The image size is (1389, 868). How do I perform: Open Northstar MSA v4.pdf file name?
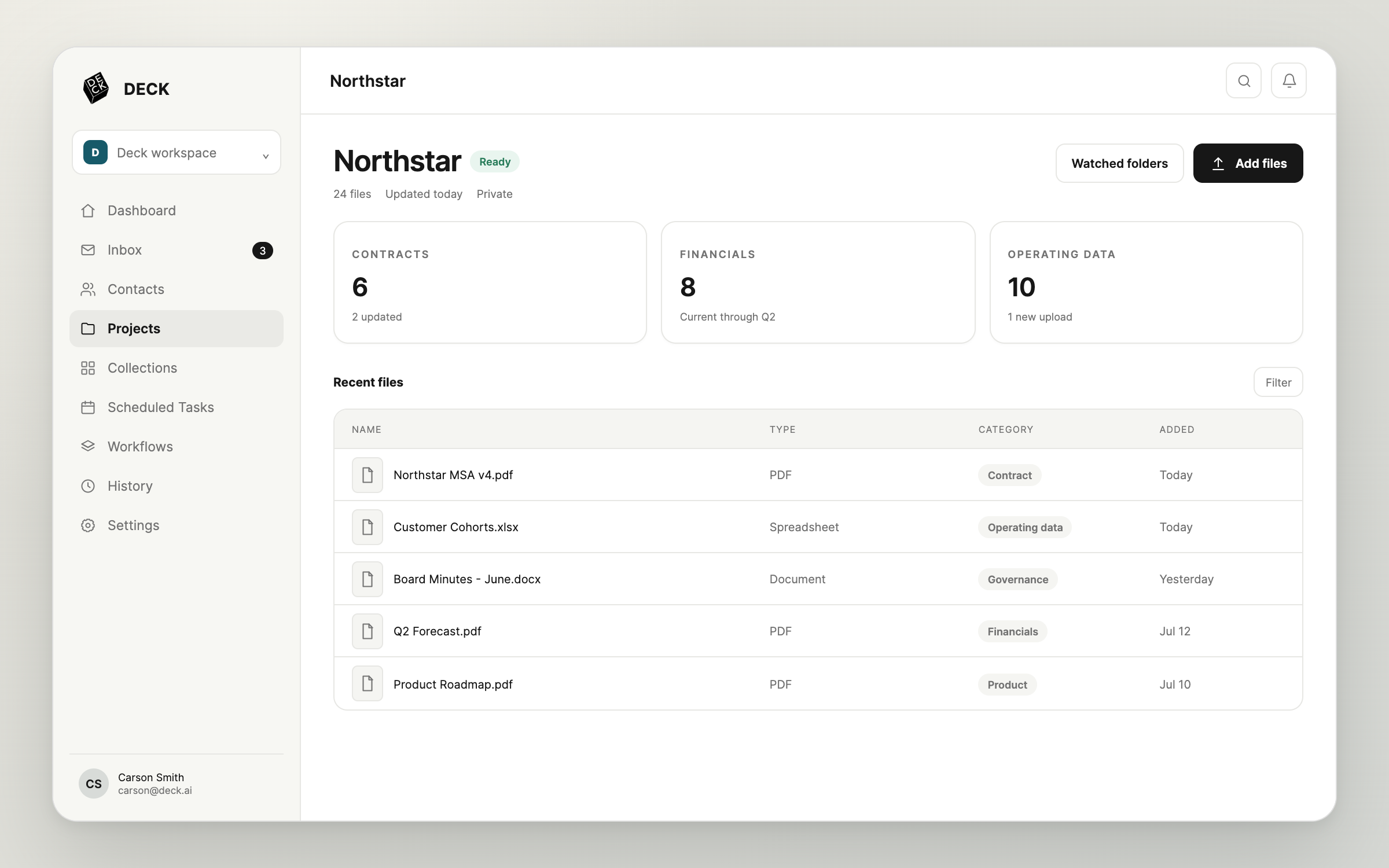pos(453,475)
